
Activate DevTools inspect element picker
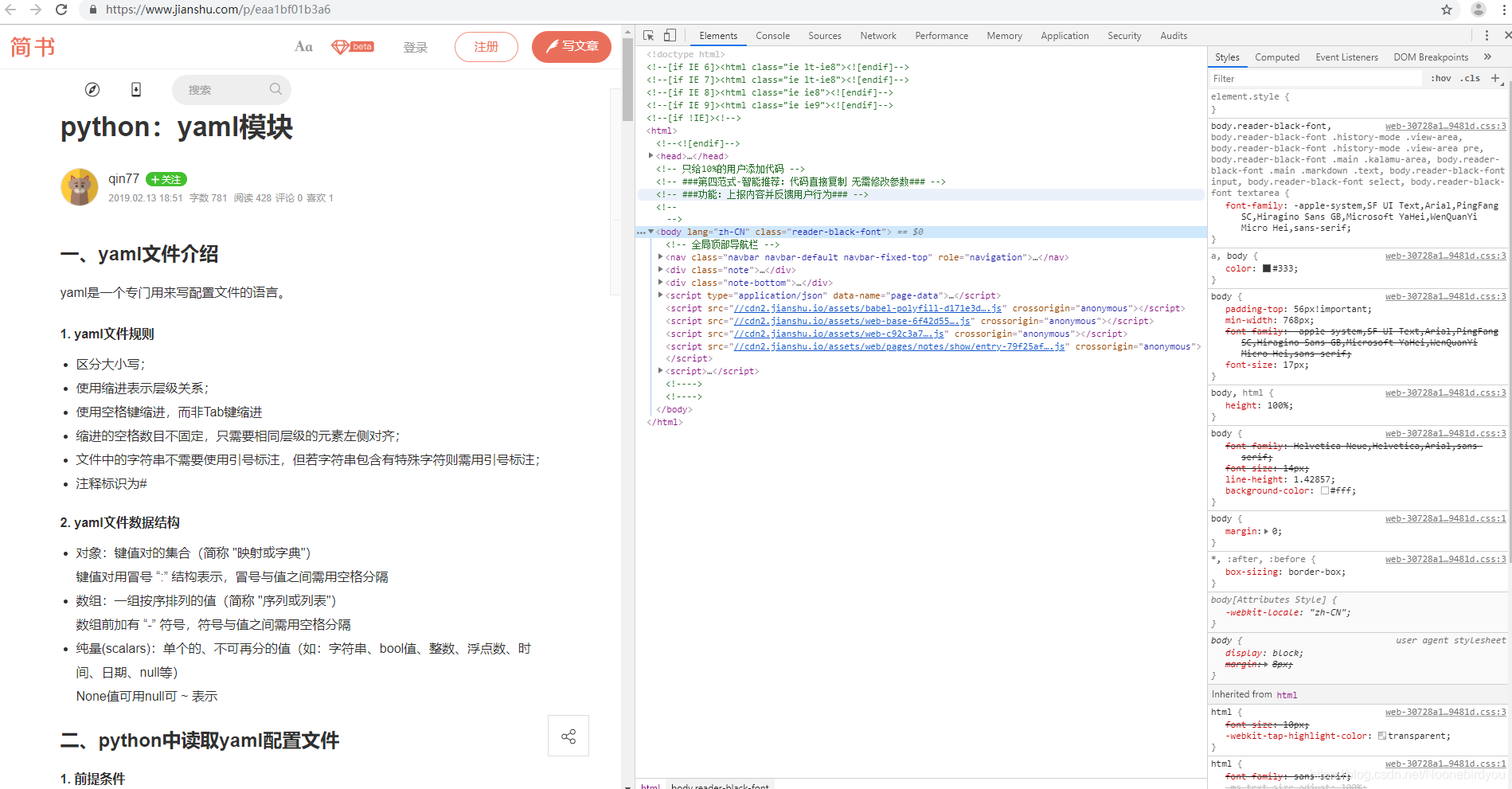click(x=649, y=36)
